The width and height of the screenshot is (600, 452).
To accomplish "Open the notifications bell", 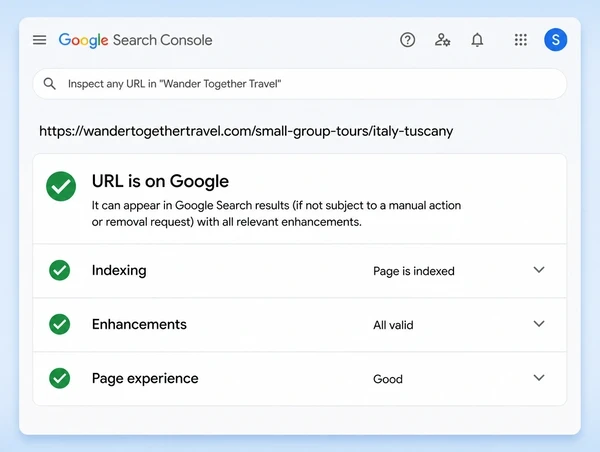I will coord(477,40).
